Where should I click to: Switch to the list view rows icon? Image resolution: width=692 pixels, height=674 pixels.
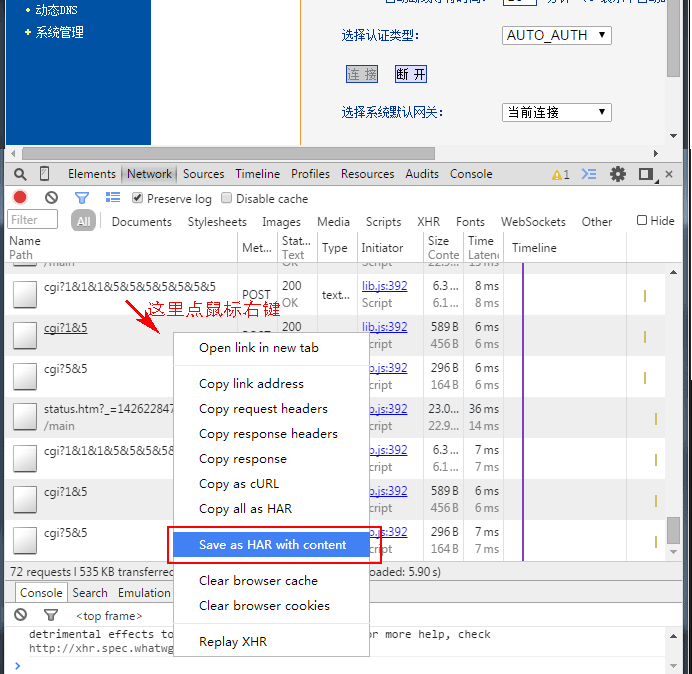(113, 198)
